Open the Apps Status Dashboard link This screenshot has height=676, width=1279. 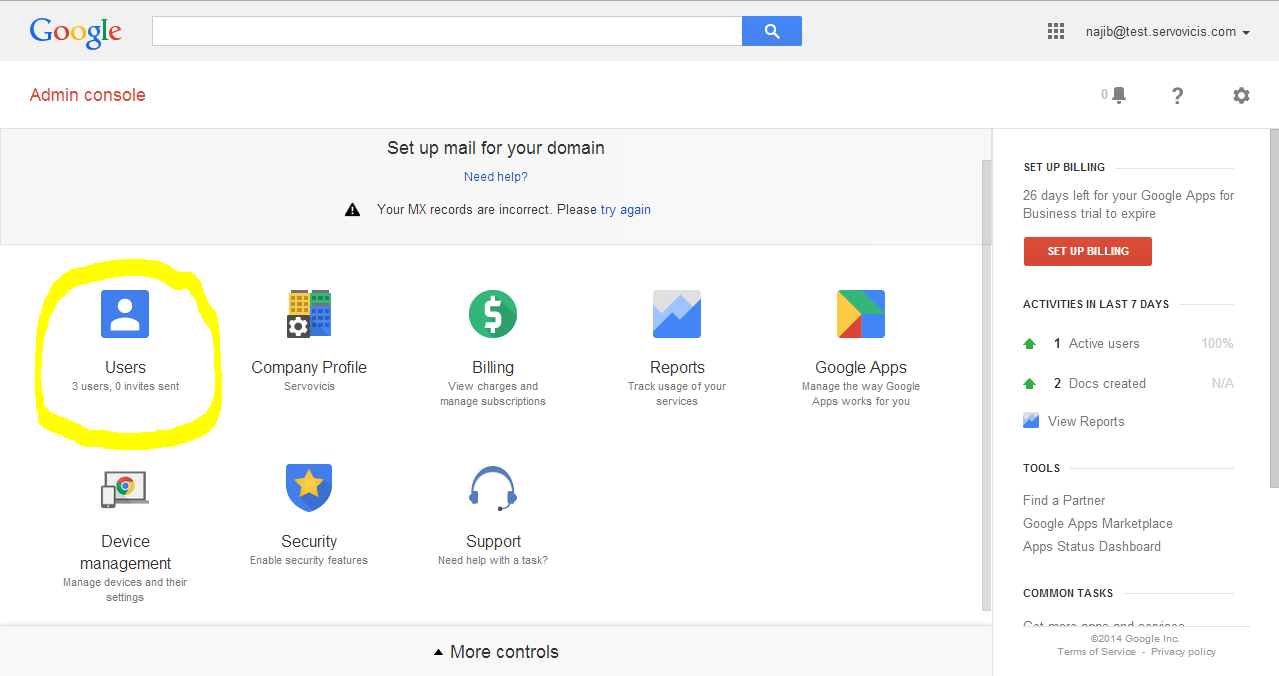[1092, 546]
